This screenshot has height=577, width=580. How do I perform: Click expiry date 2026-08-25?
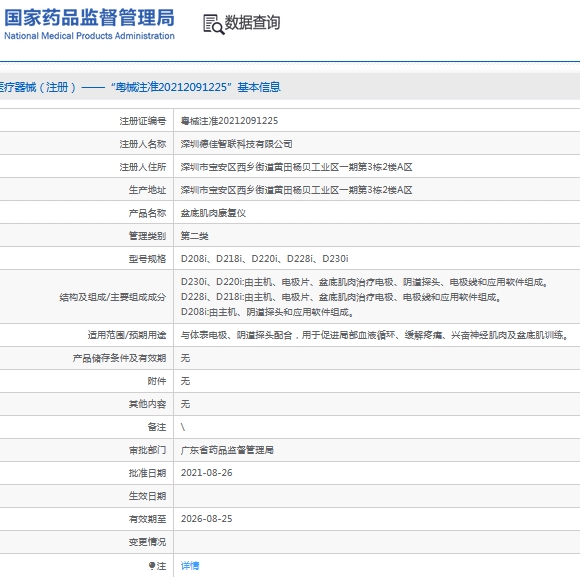tap(206, 519)
